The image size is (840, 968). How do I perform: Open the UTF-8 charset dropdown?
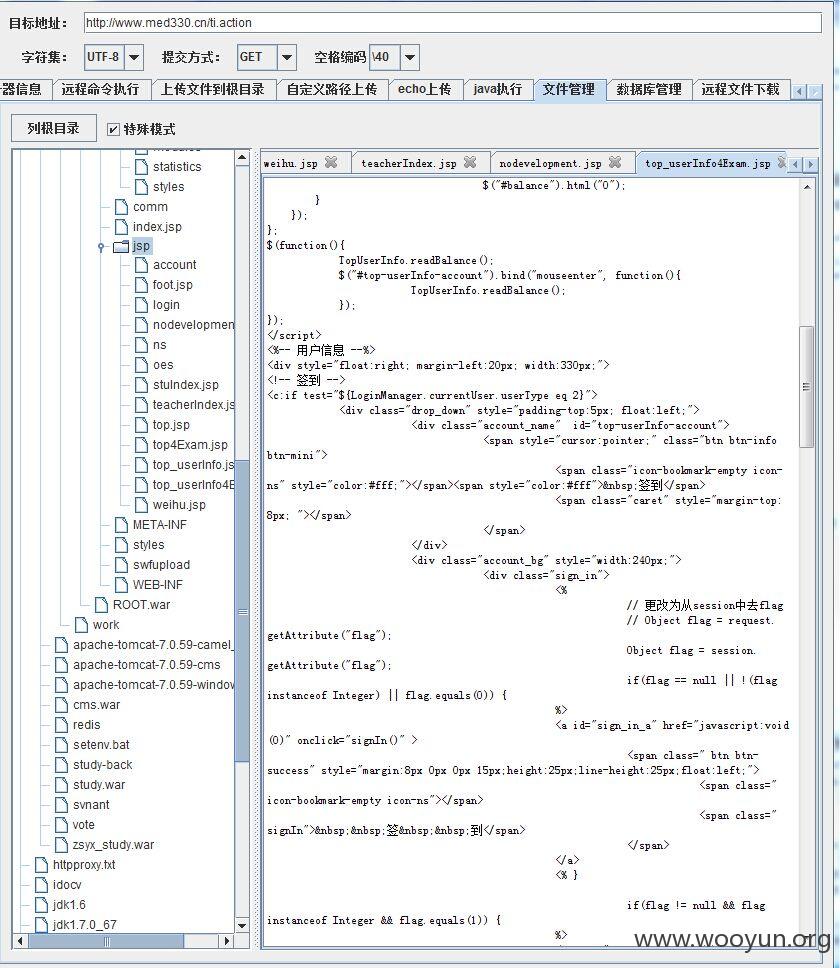pyautogui.click(x=134, y=57)
